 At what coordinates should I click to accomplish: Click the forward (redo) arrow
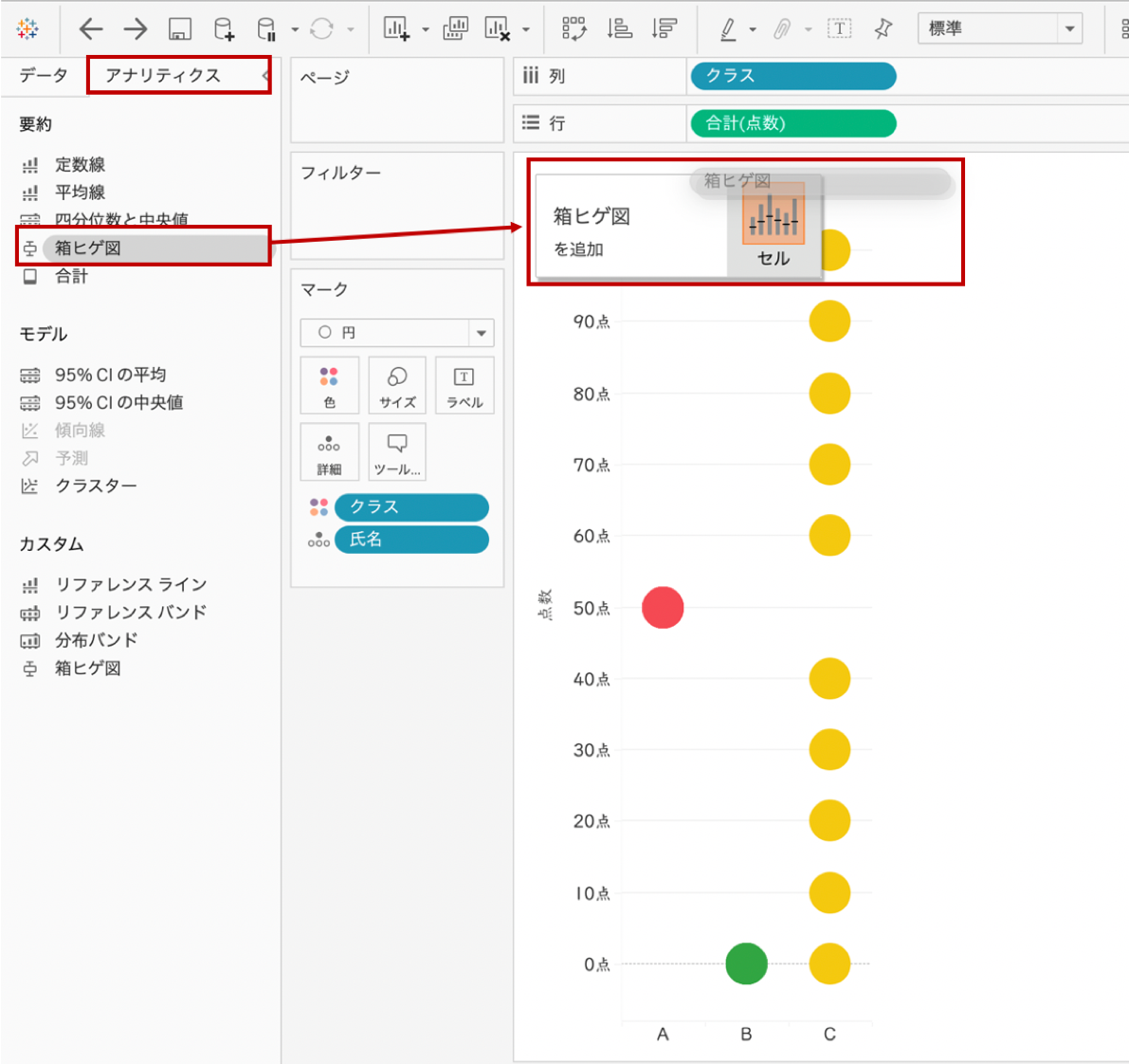click(x=135, y=28)
